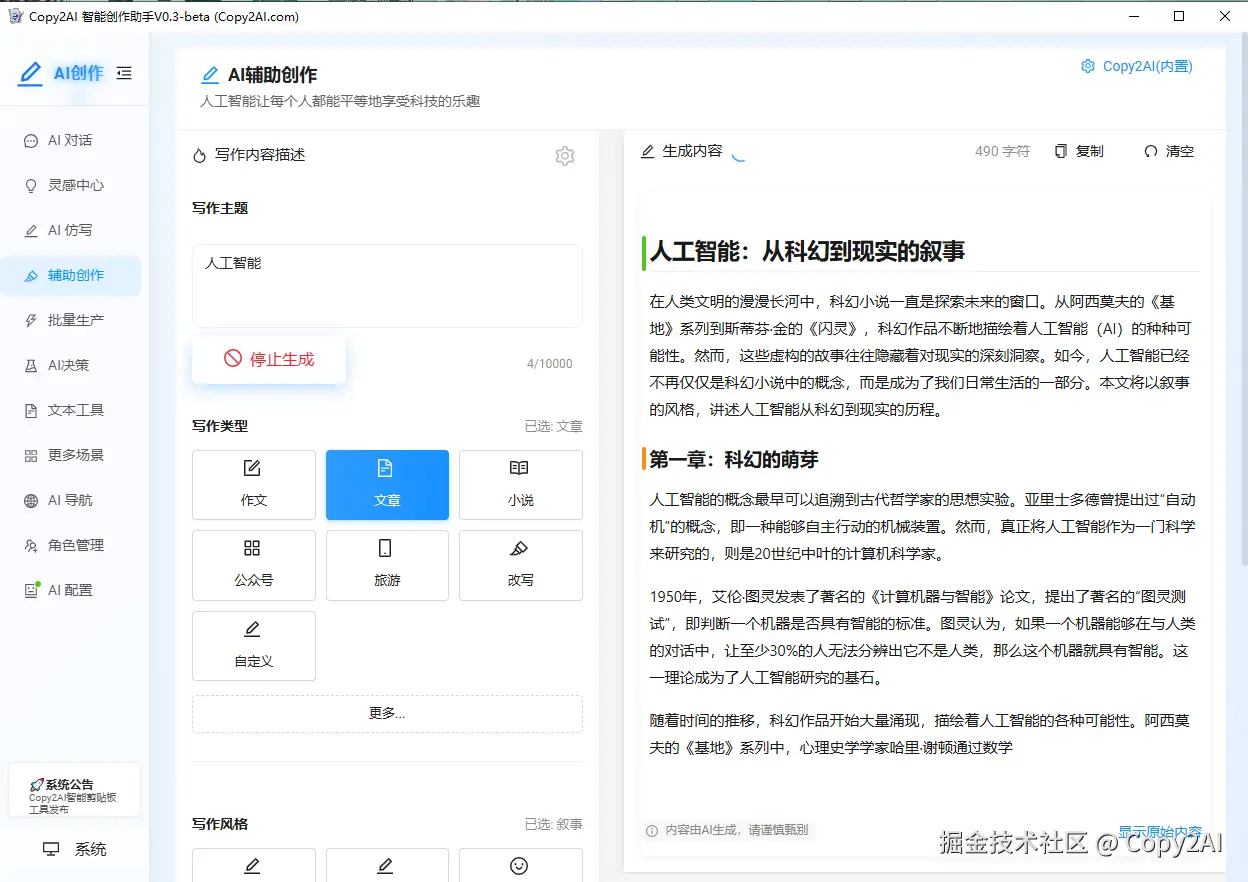Click the AI辅助创作 page title
Viewport: 1248px width, 882px height.
(x=273, y=75)
